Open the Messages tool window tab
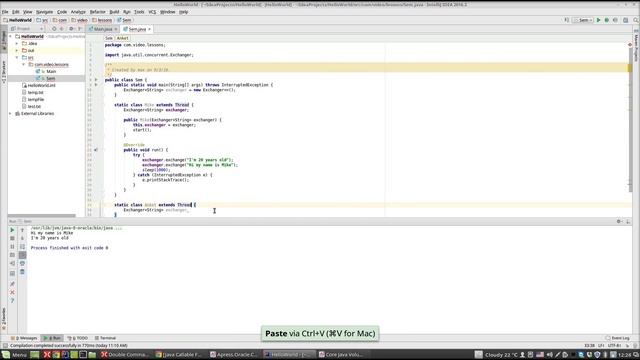Image resolution: width=640 pixels, height=360 pixels. pyautogui.click(x=24, y=338)
